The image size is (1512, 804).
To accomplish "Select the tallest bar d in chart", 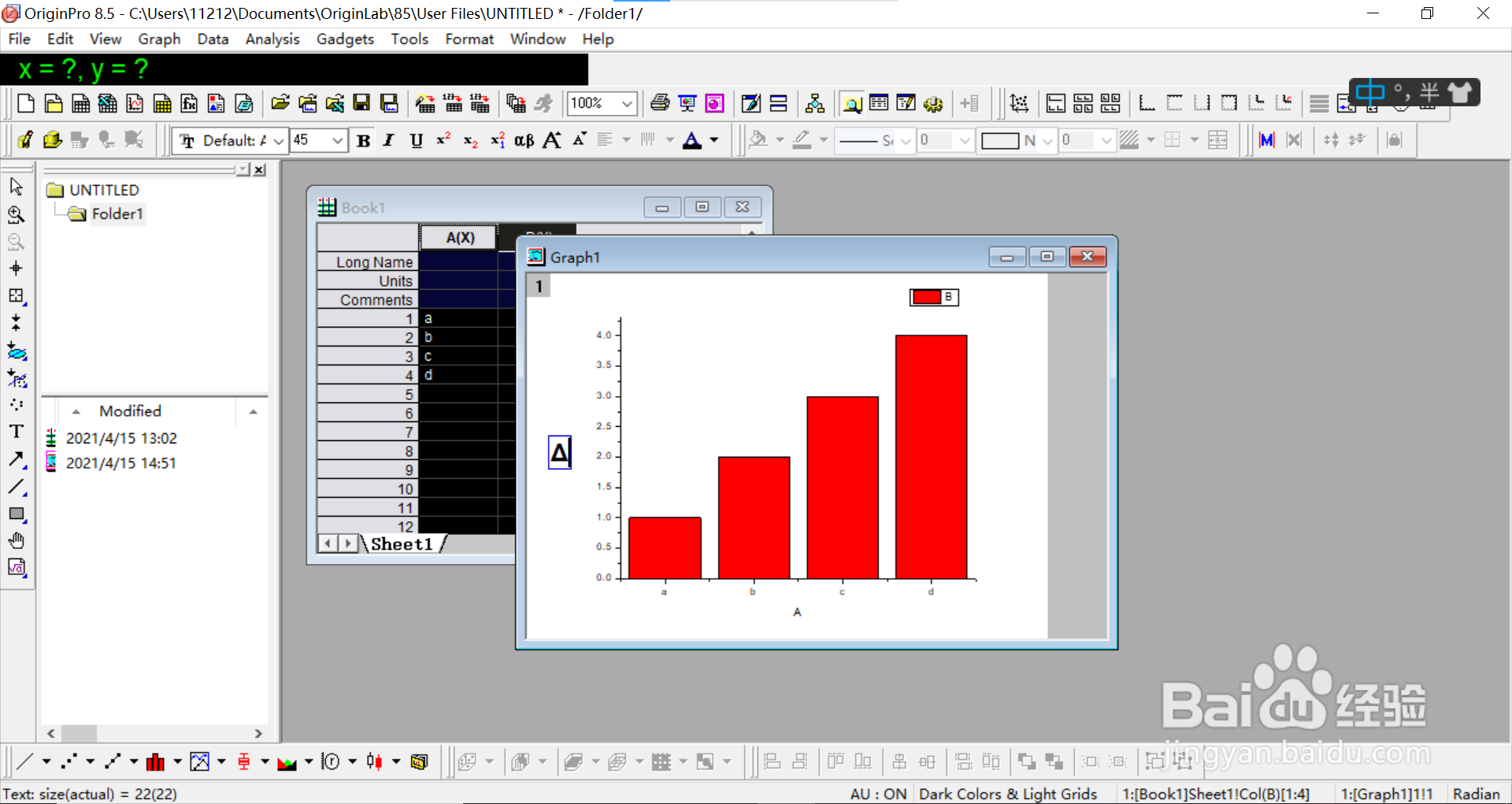I will pos(931,457).
